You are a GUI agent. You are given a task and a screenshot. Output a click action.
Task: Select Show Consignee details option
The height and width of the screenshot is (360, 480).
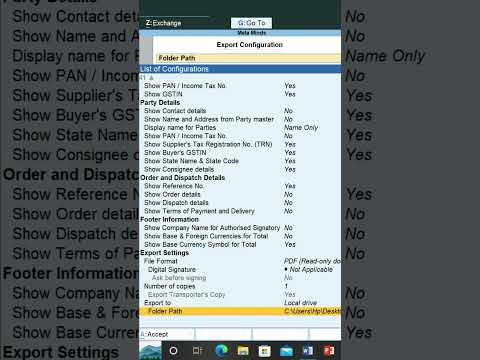click(x=179, y=169)
